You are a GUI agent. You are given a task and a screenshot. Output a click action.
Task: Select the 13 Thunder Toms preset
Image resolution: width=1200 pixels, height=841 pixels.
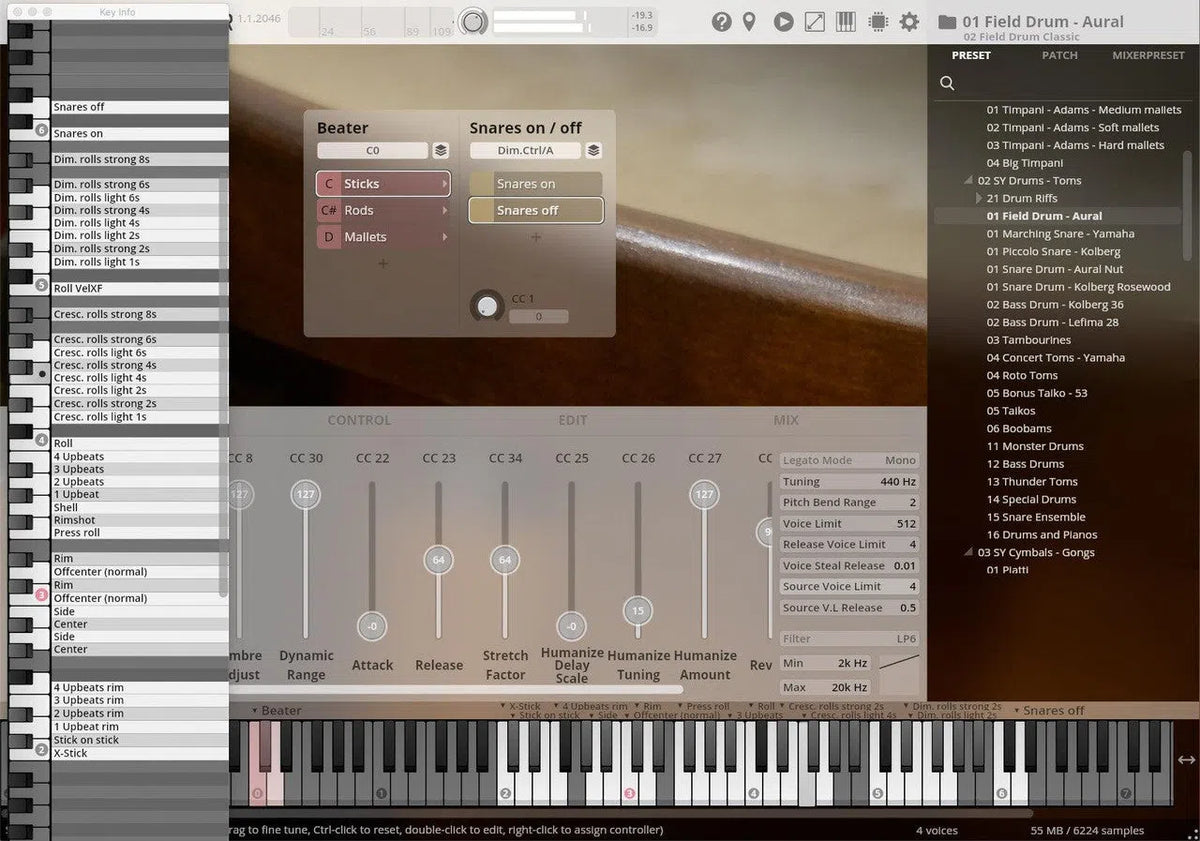tap(1030, 481)
